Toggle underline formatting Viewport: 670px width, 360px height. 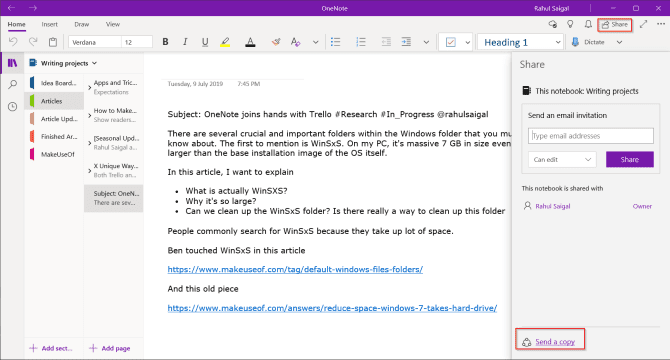(205, 42)
